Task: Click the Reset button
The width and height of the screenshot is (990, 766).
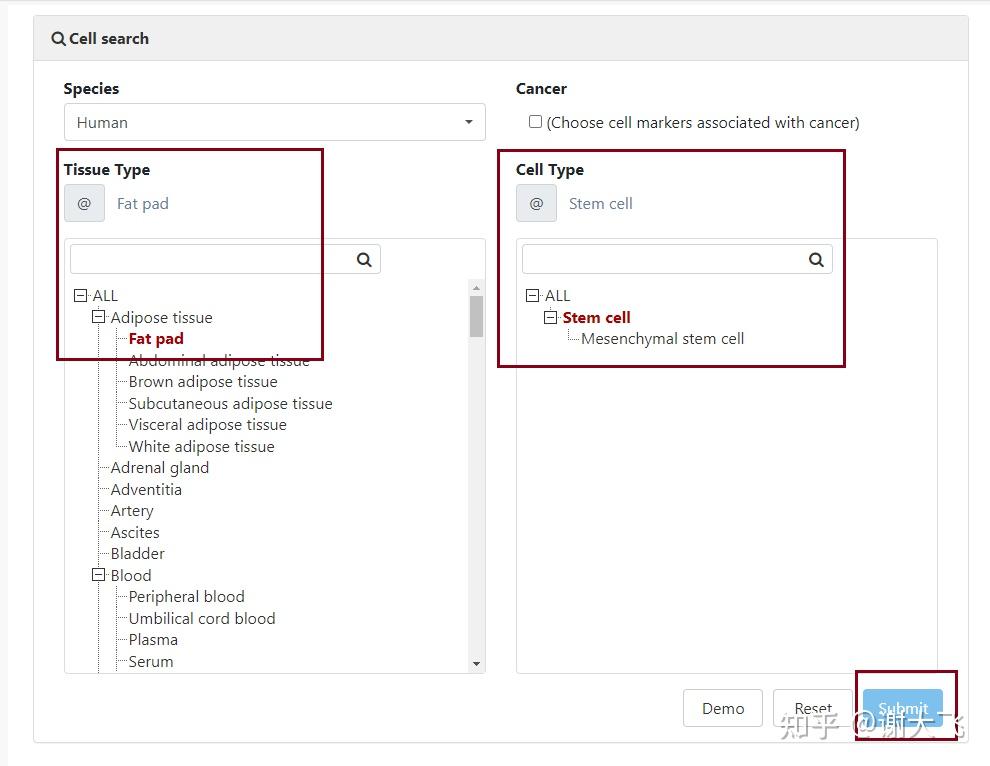Action: coord(812,708)
